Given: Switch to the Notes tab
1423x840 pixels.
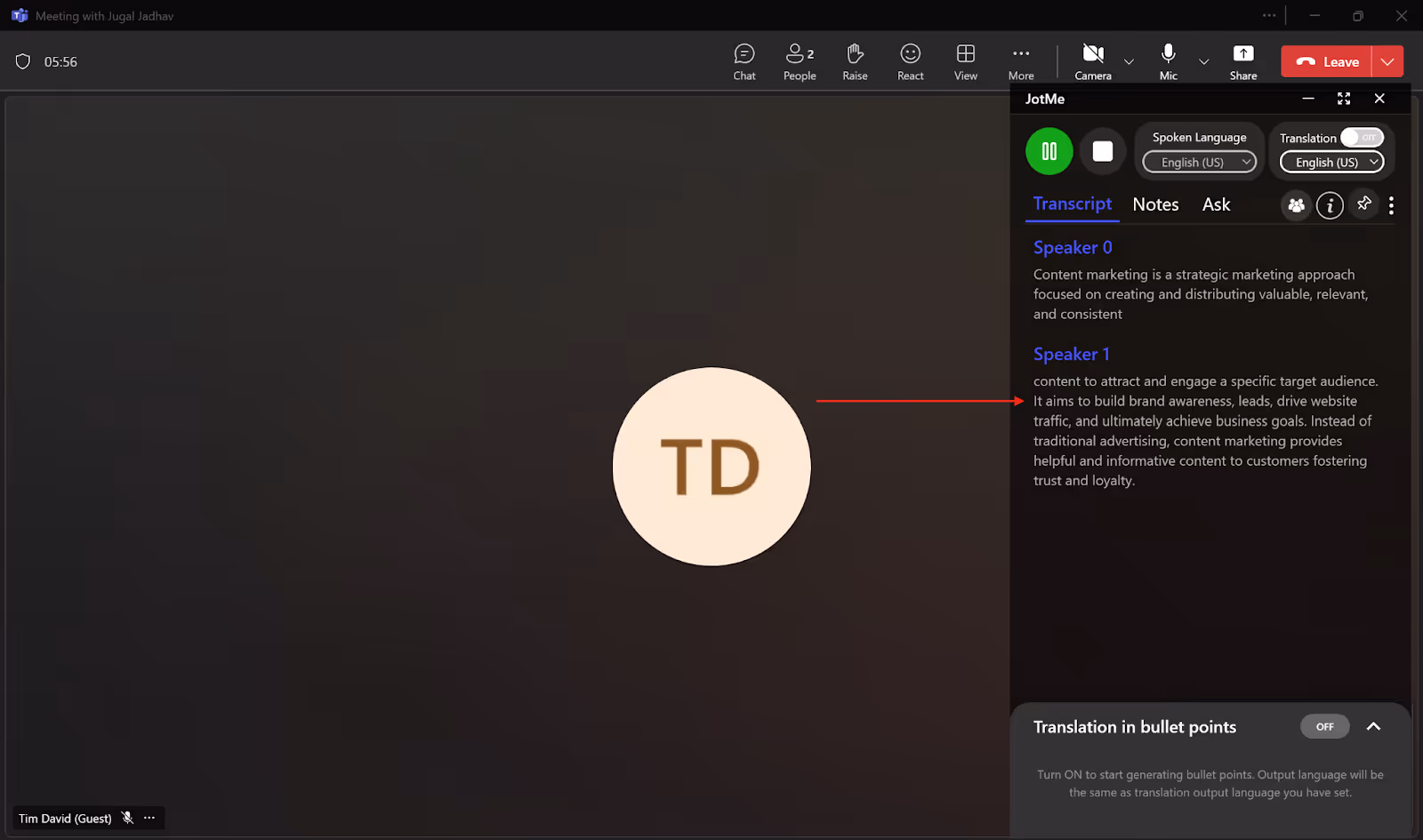Looking at the screenshot, I should click(x=1155, y=204).
